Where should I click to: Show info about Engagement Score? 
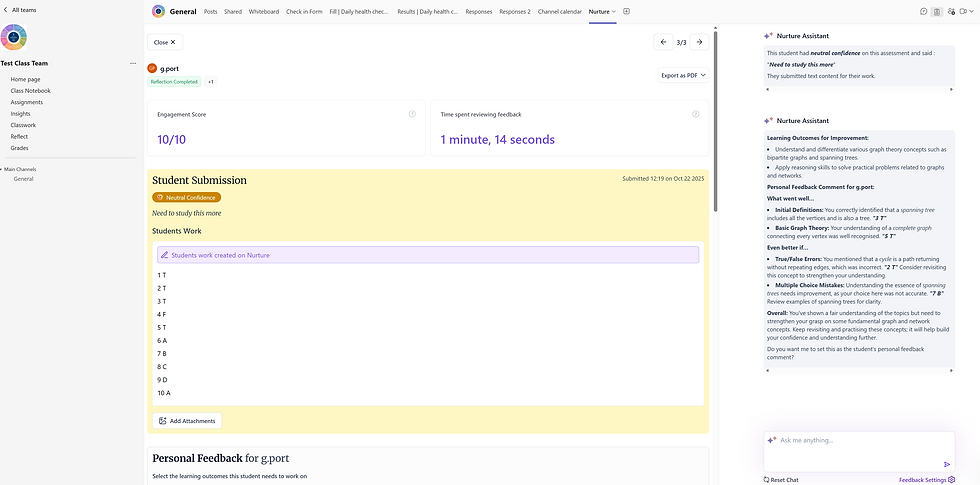(412, 114)
